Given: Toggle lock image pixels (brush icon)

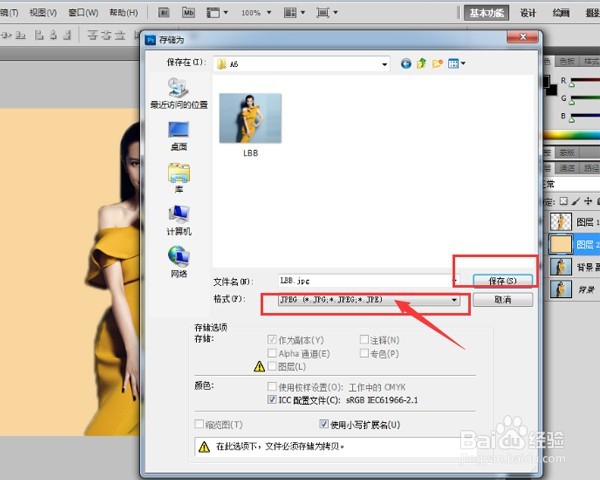Looking at the screenshot, I should (576, 201).
